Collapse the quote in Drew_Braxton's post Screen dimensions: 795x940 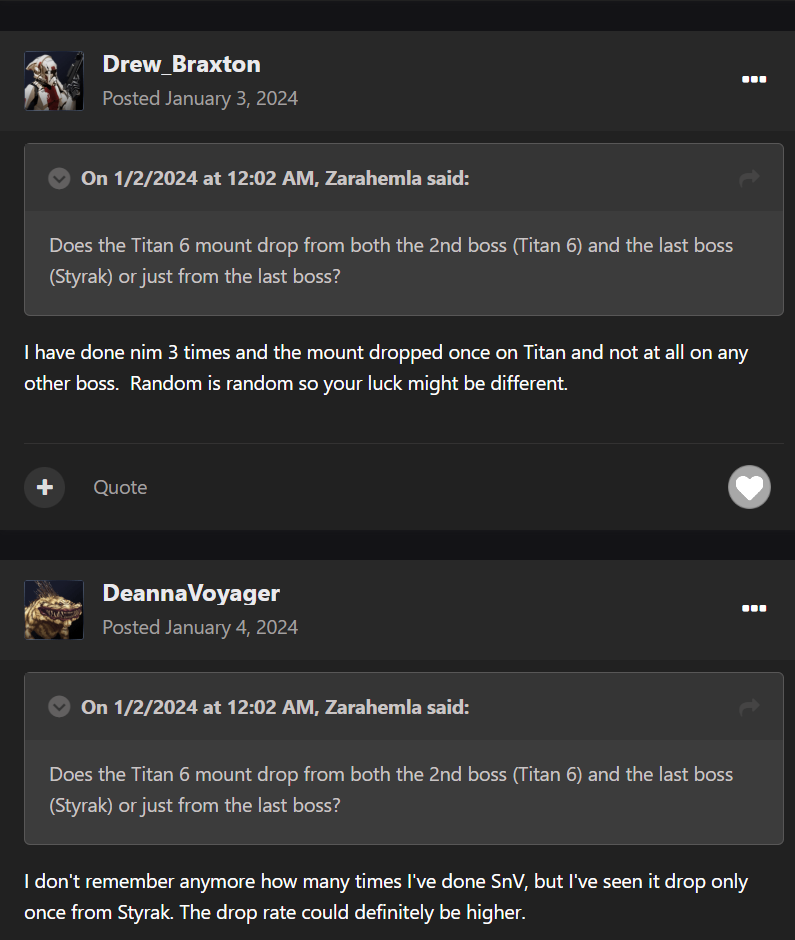point(60,179)
